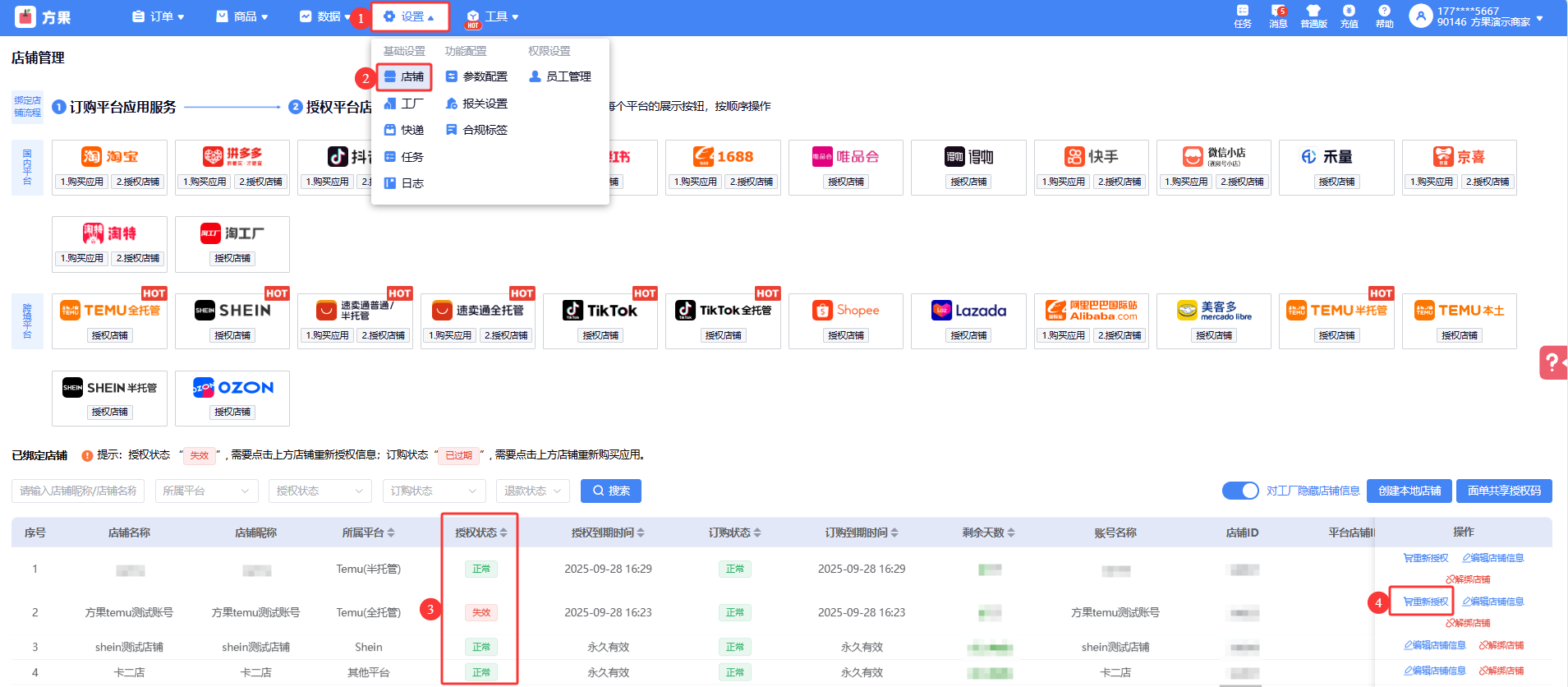Open the 帮助 help icon
This screenshot has height=687, width=1568.
tap(1384, 12)
